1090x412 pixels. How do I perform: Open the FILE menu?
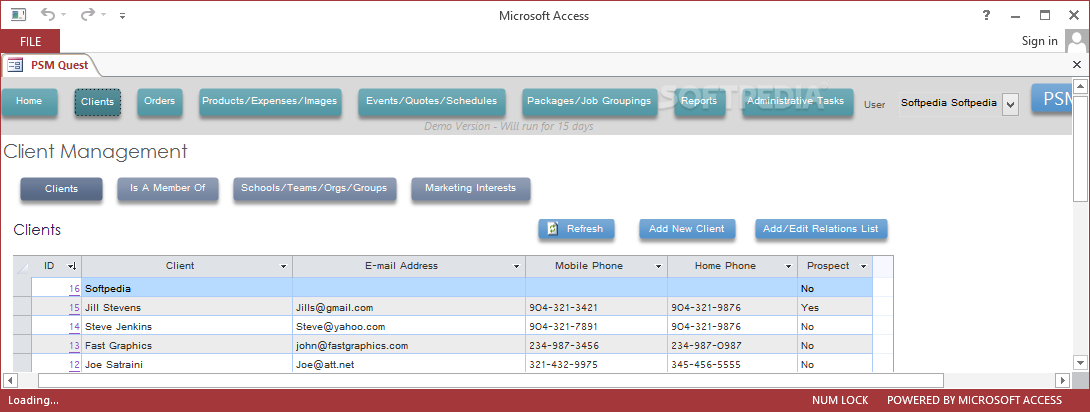click(30, 42)
